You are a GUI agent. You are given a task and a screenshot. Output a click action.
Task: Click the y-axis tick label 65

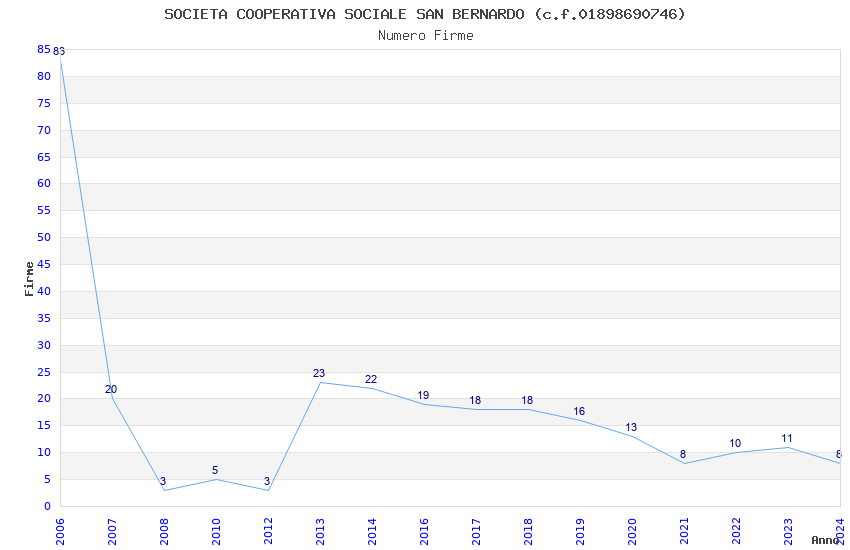click(x=44, y=157)
